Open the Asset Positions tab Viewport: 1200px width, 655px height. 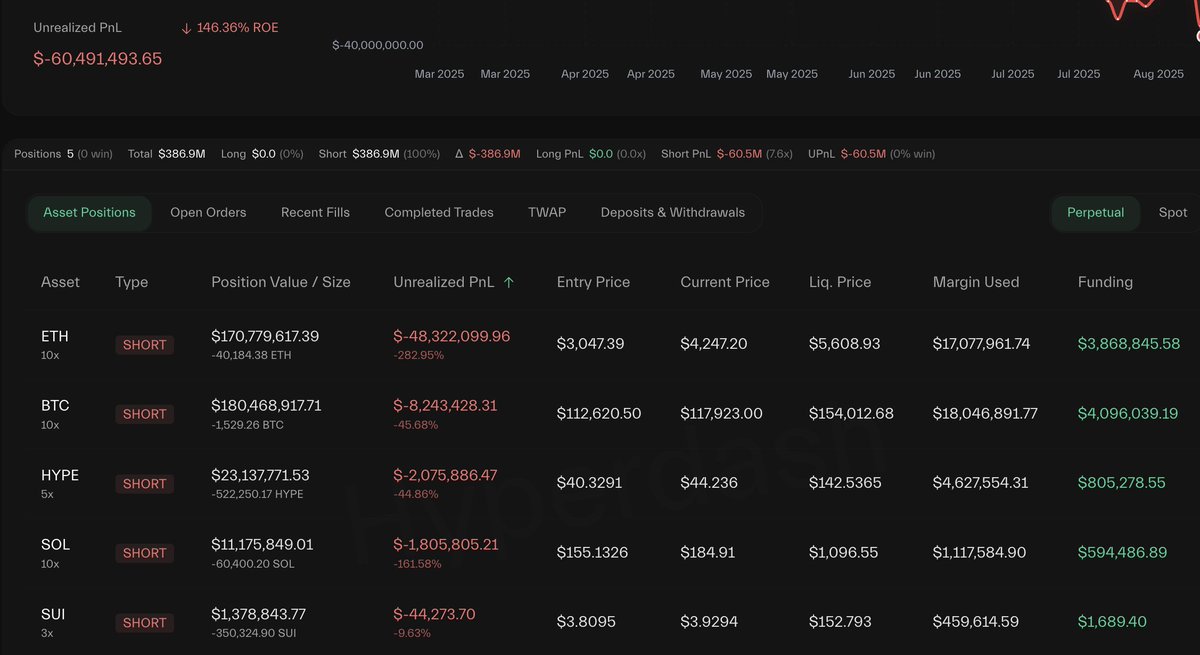click(89, 212)
